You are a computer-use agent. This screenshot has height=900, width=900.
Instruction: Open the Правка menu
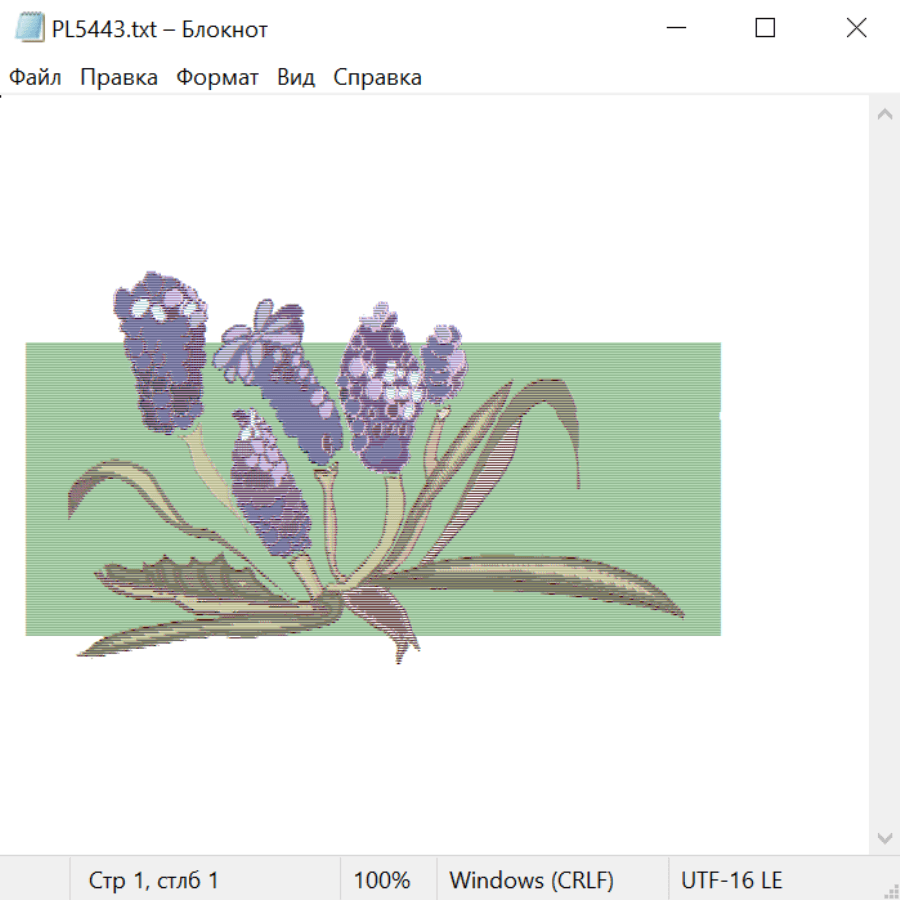point(119,77)
